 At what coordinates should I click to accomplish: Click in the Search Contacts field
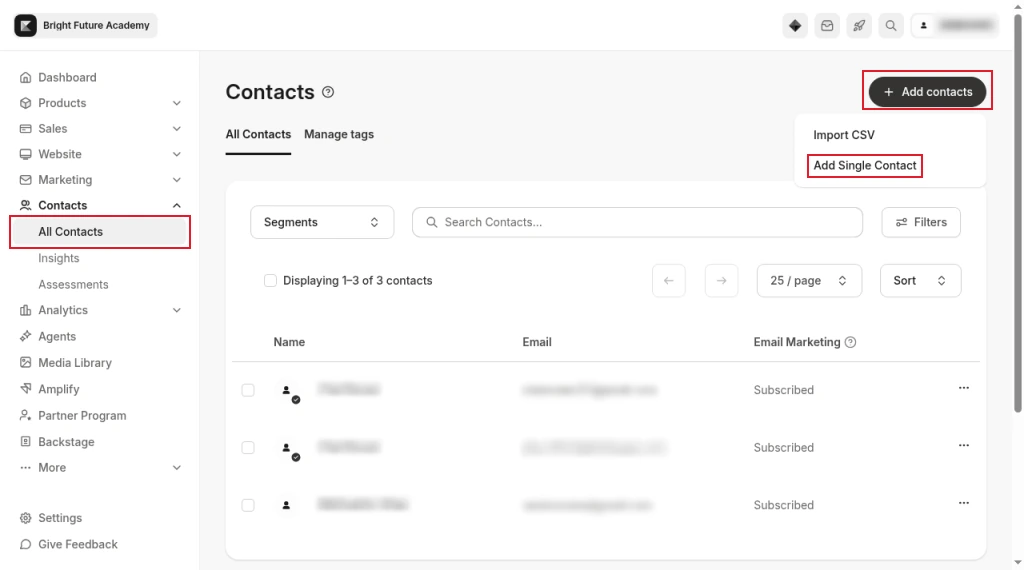tap(637, 222)
